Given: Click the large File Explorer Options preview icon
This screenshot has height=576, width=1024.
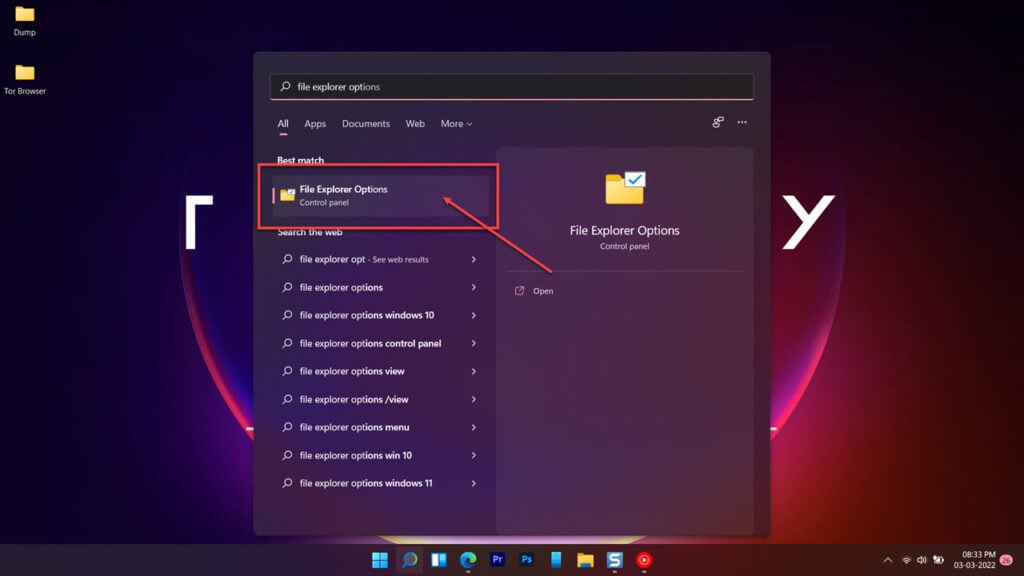Looking at the screenshot, I should [x=625, y=188].
